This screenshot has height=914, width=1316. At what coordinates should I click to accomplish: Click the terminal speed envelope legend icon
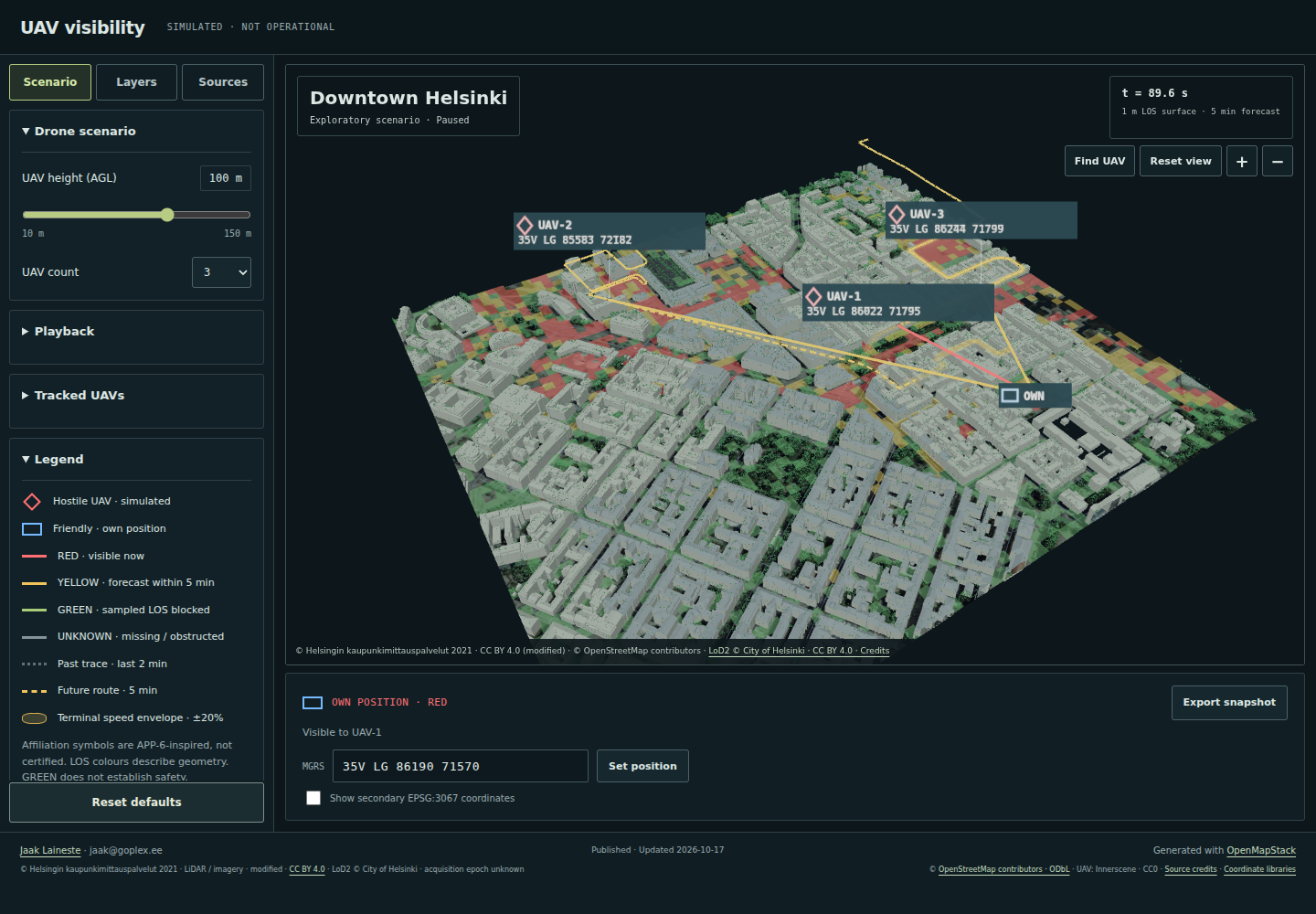[34, 718]
